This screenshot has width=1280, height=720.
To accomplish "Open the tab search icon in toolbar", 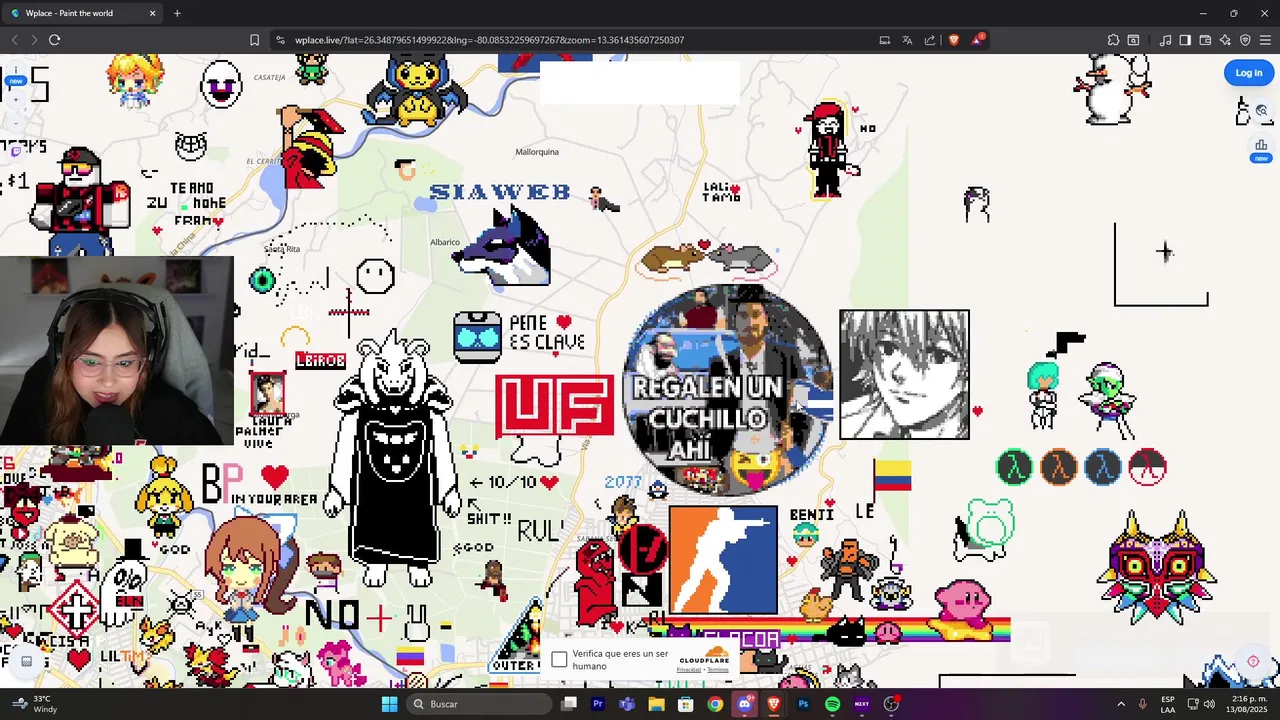I will coord(1133,40).
